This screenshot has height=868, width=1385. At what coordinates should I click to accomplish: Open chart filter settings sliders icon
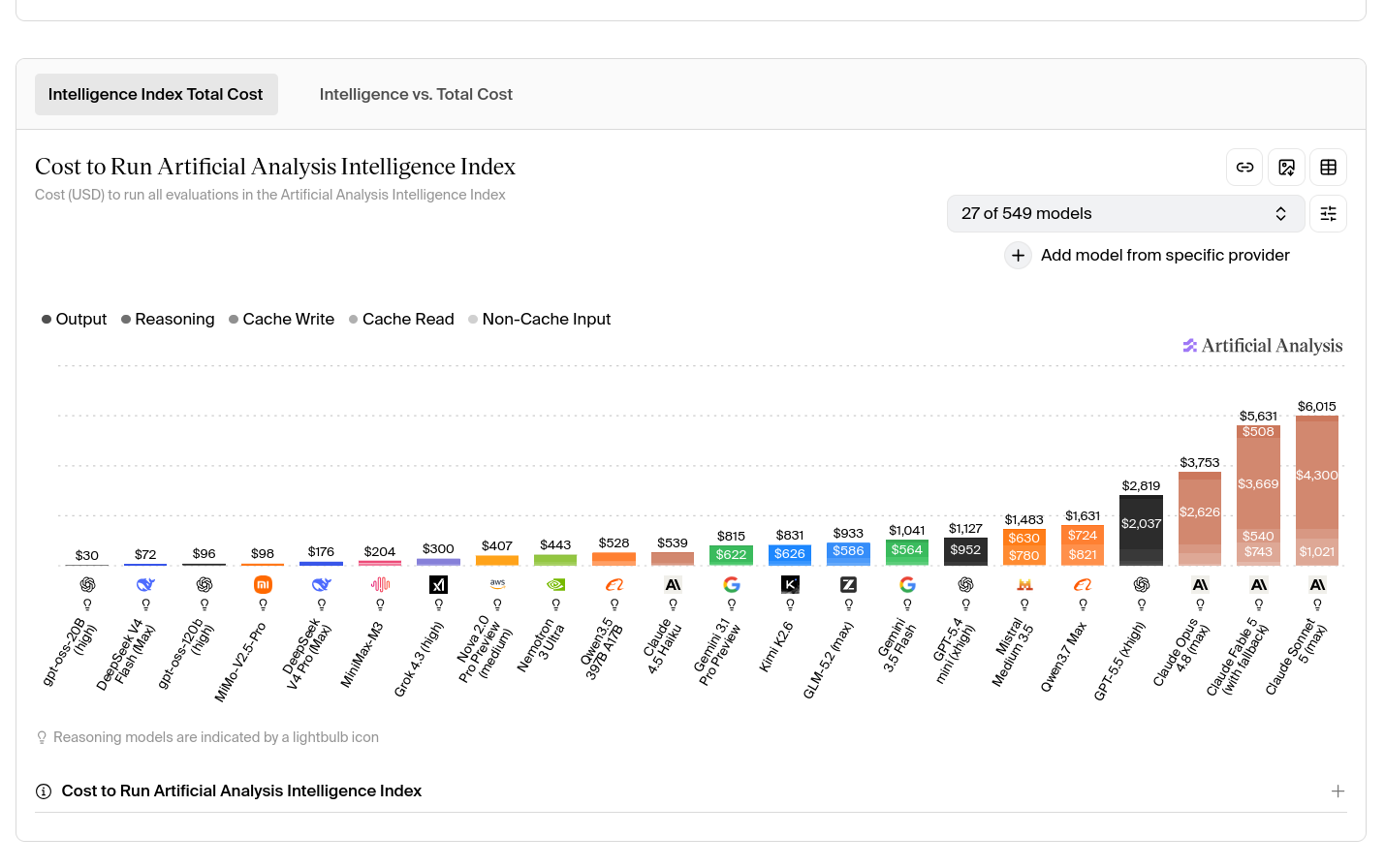1328,214
